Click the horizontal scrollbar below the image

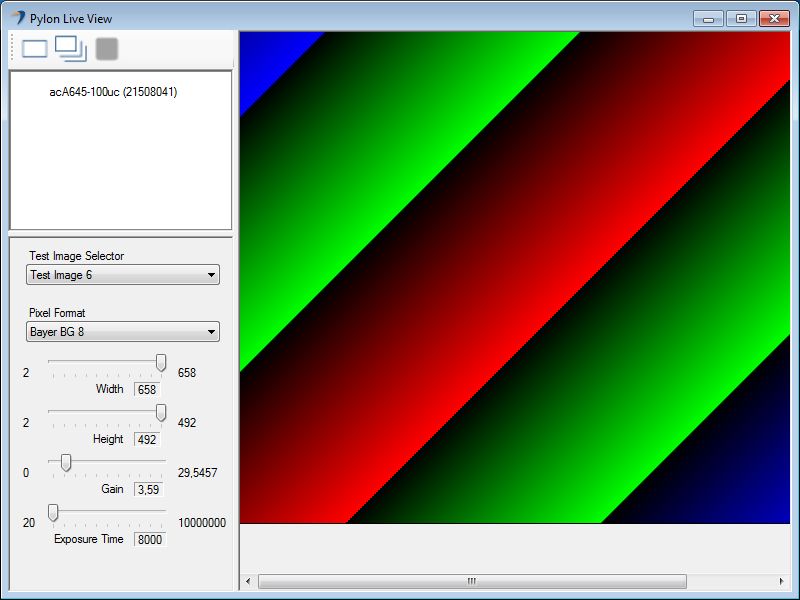coord(470,580)
